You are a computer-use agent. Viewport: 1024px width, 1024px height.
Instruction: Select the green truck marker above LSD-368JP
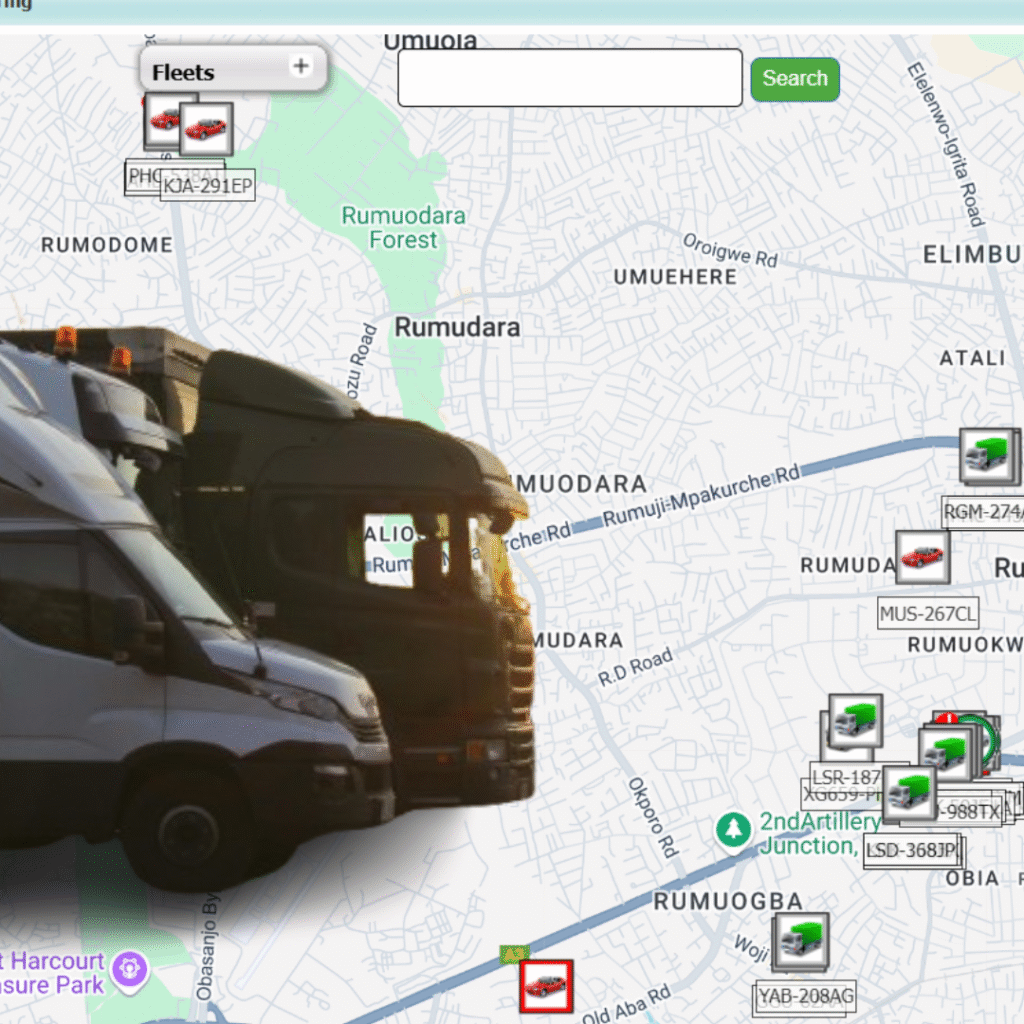click(x=909, y=793)
